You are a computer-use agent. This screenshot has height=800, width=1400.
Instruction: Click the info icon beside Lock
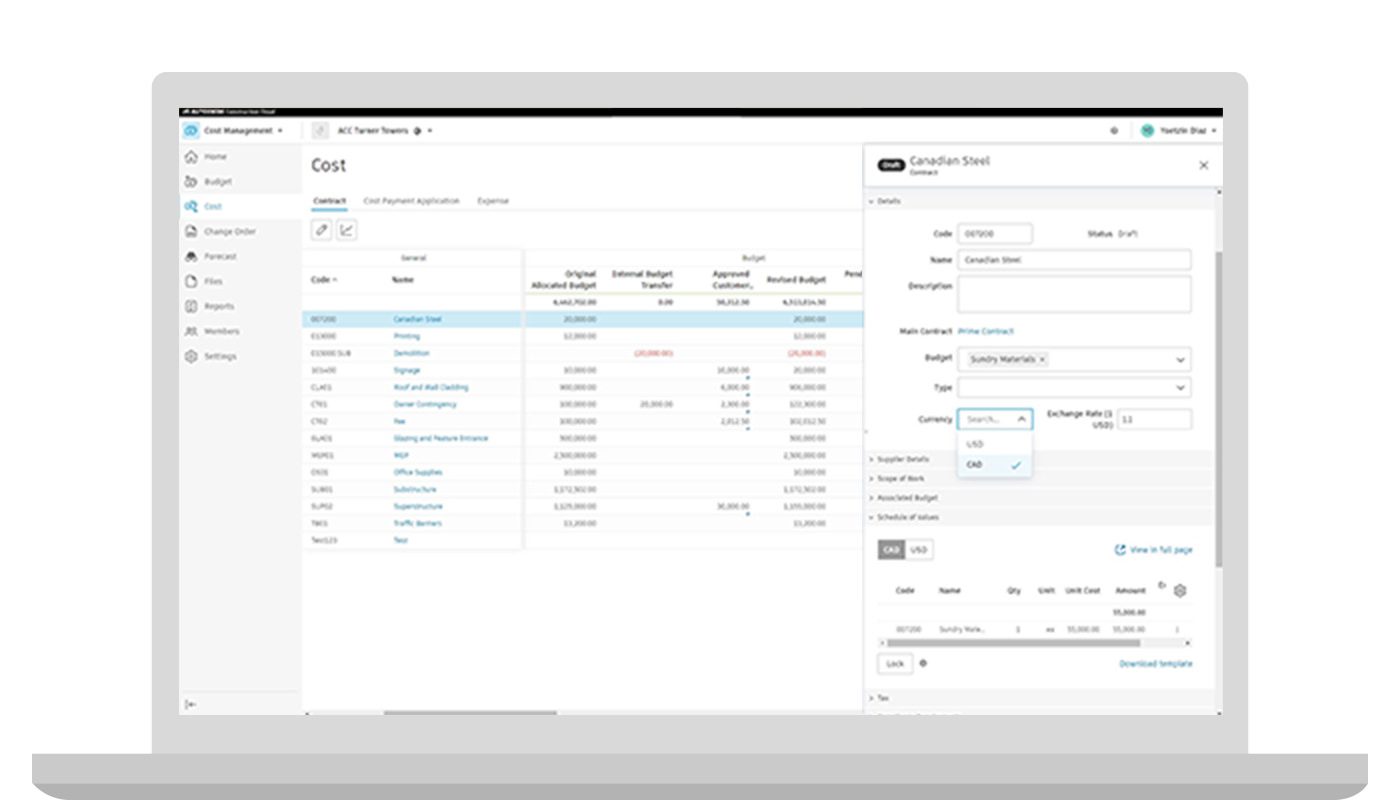click(922, 663)
